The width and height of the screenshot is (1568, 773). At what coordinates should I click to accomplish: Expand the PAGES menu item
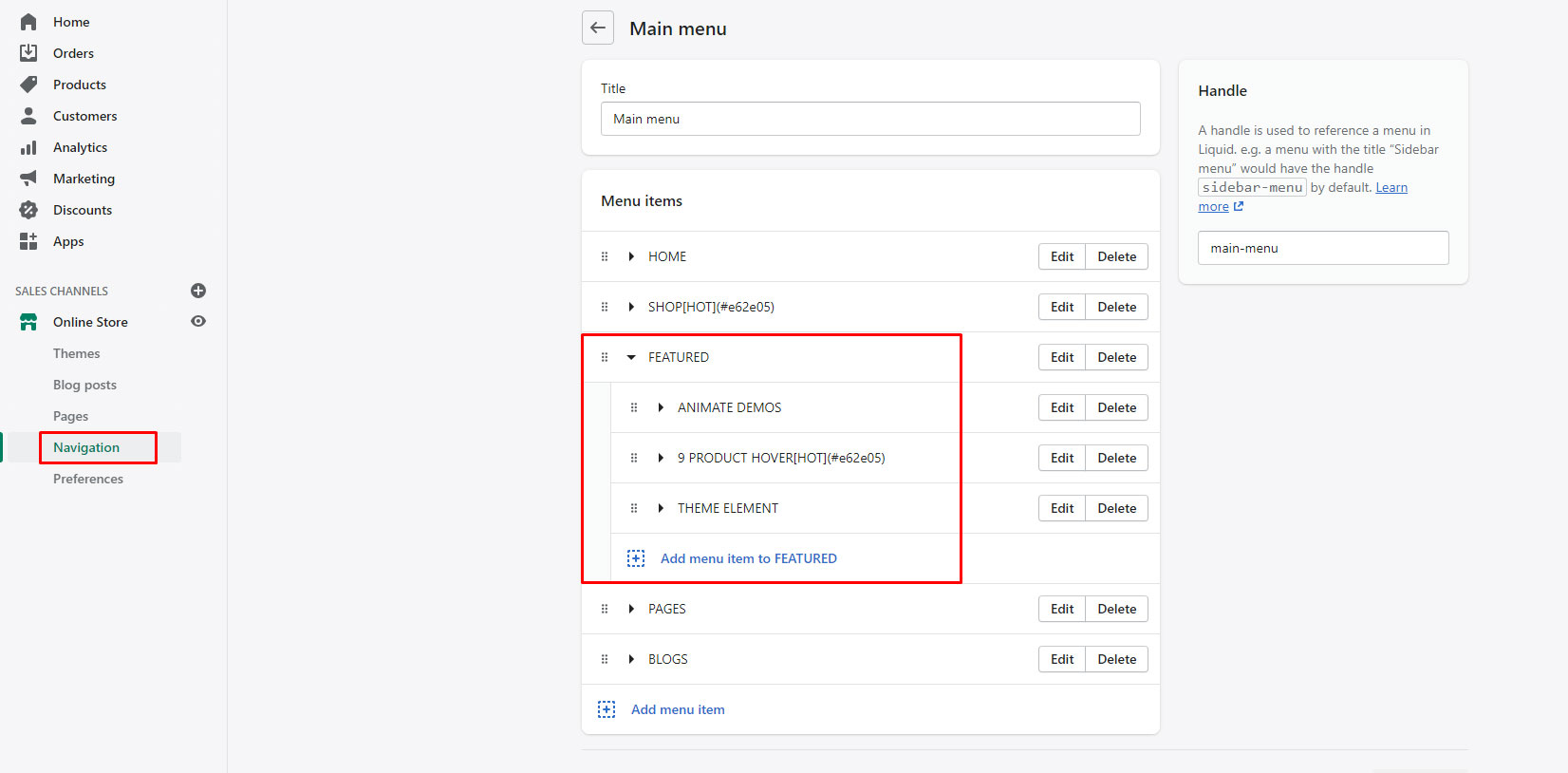(x=631, y=609)
